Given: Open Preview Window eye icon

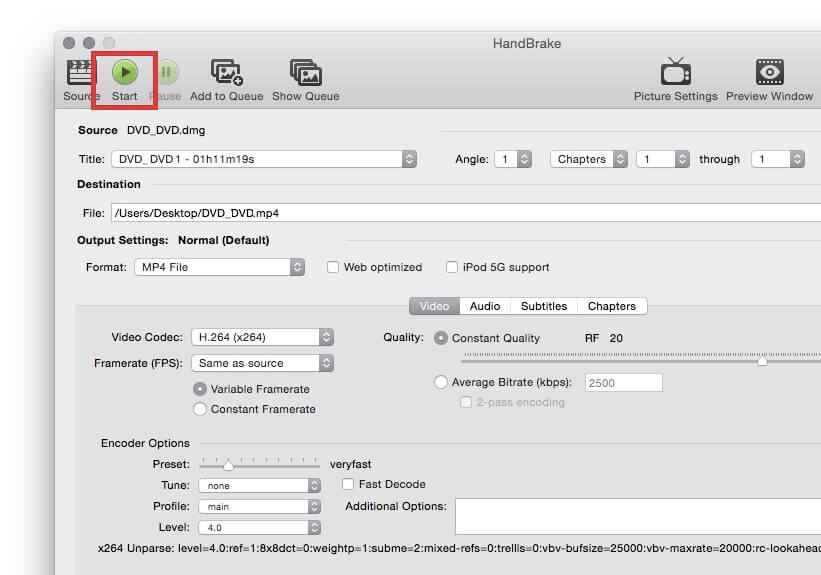Looking at the screenshot, I should coord(769,72).
